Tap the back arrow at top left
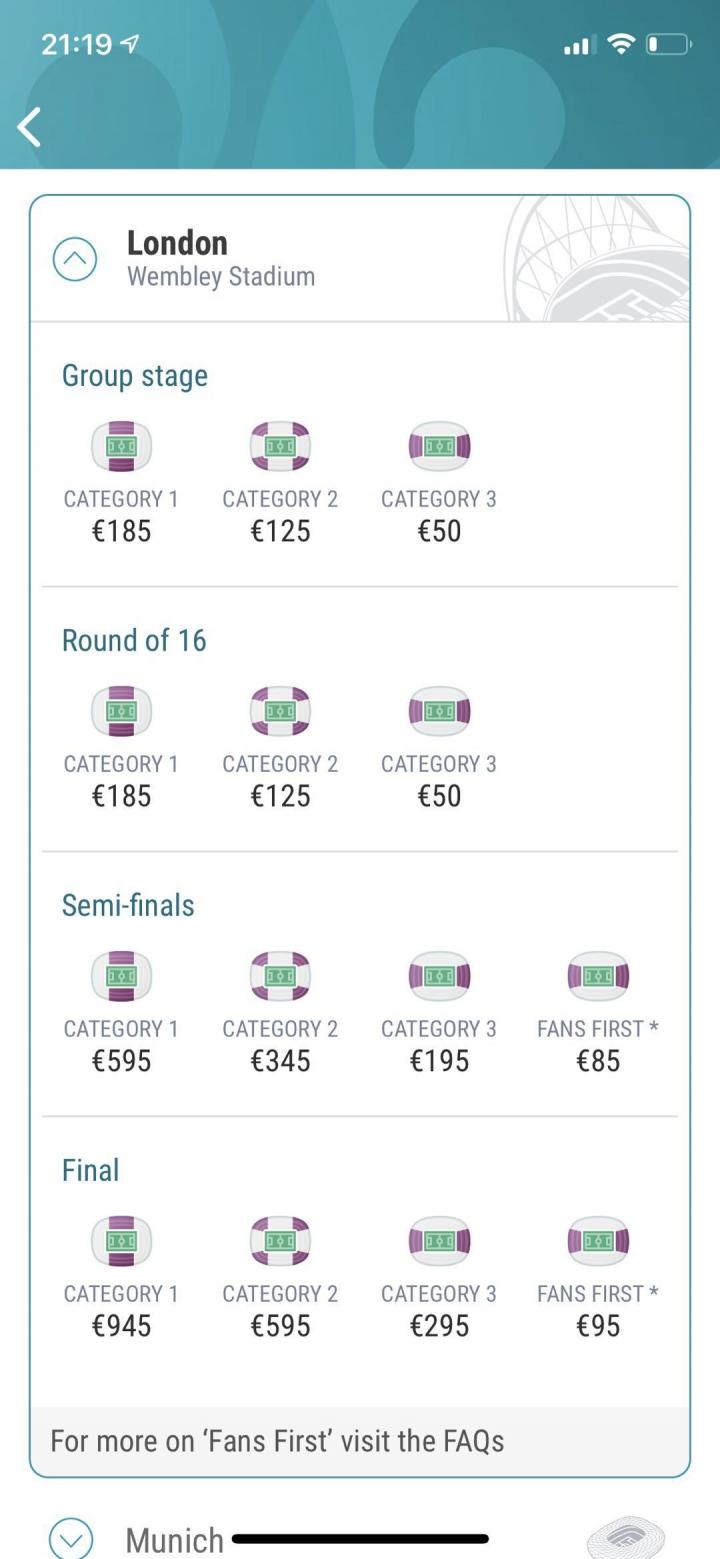This screenshot has width=720, height=1559. (30, 127)
